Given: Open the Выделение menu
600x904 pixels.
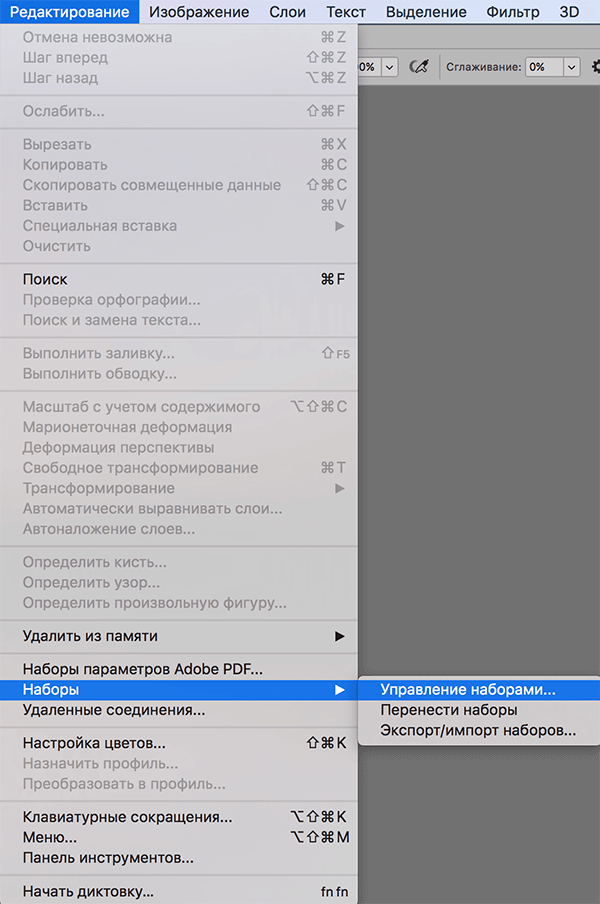Looking at the screenshot, I should 426,12.
